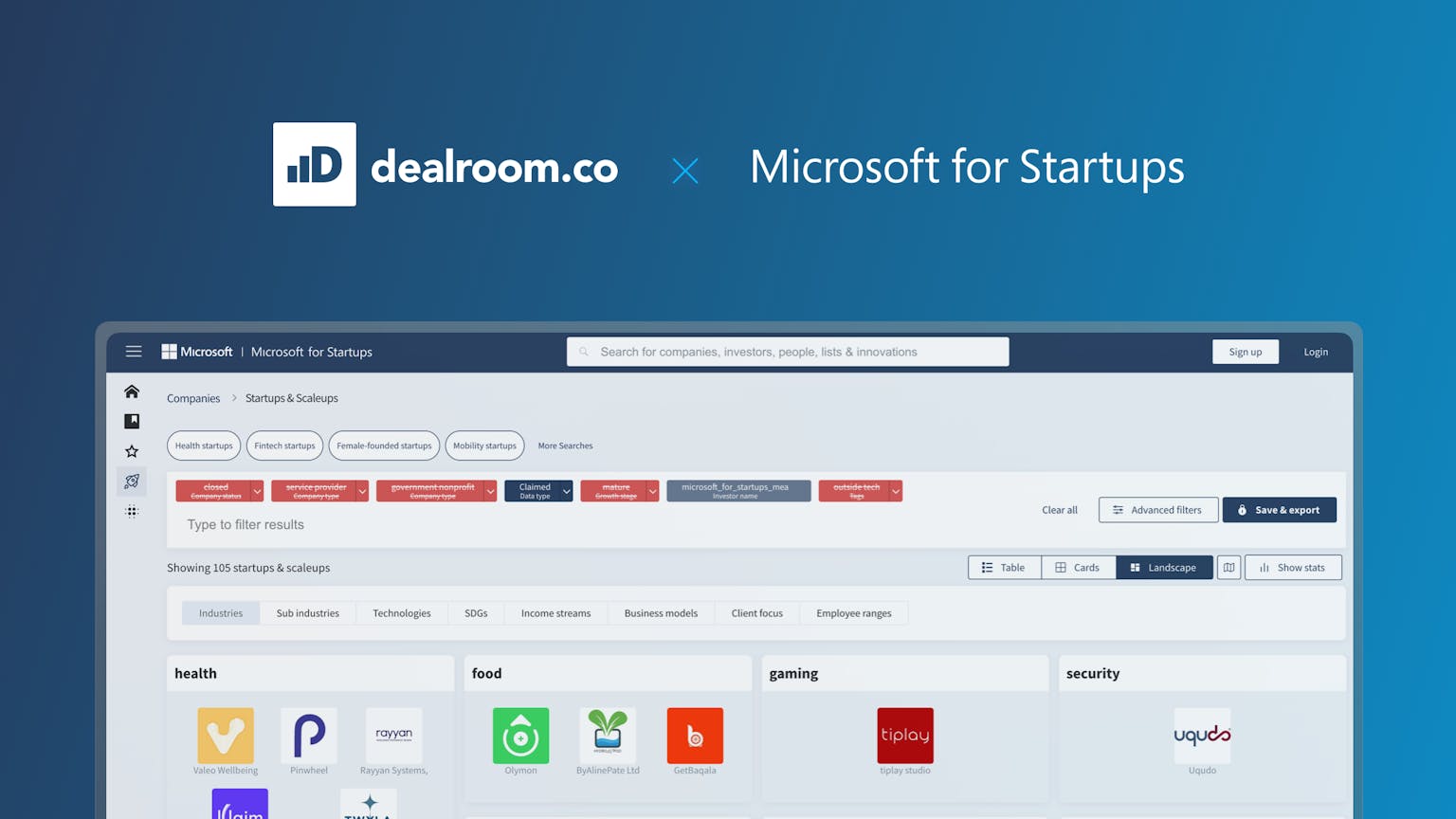
Task: Focus the companies search field
Action: click(x=788, y=352)
